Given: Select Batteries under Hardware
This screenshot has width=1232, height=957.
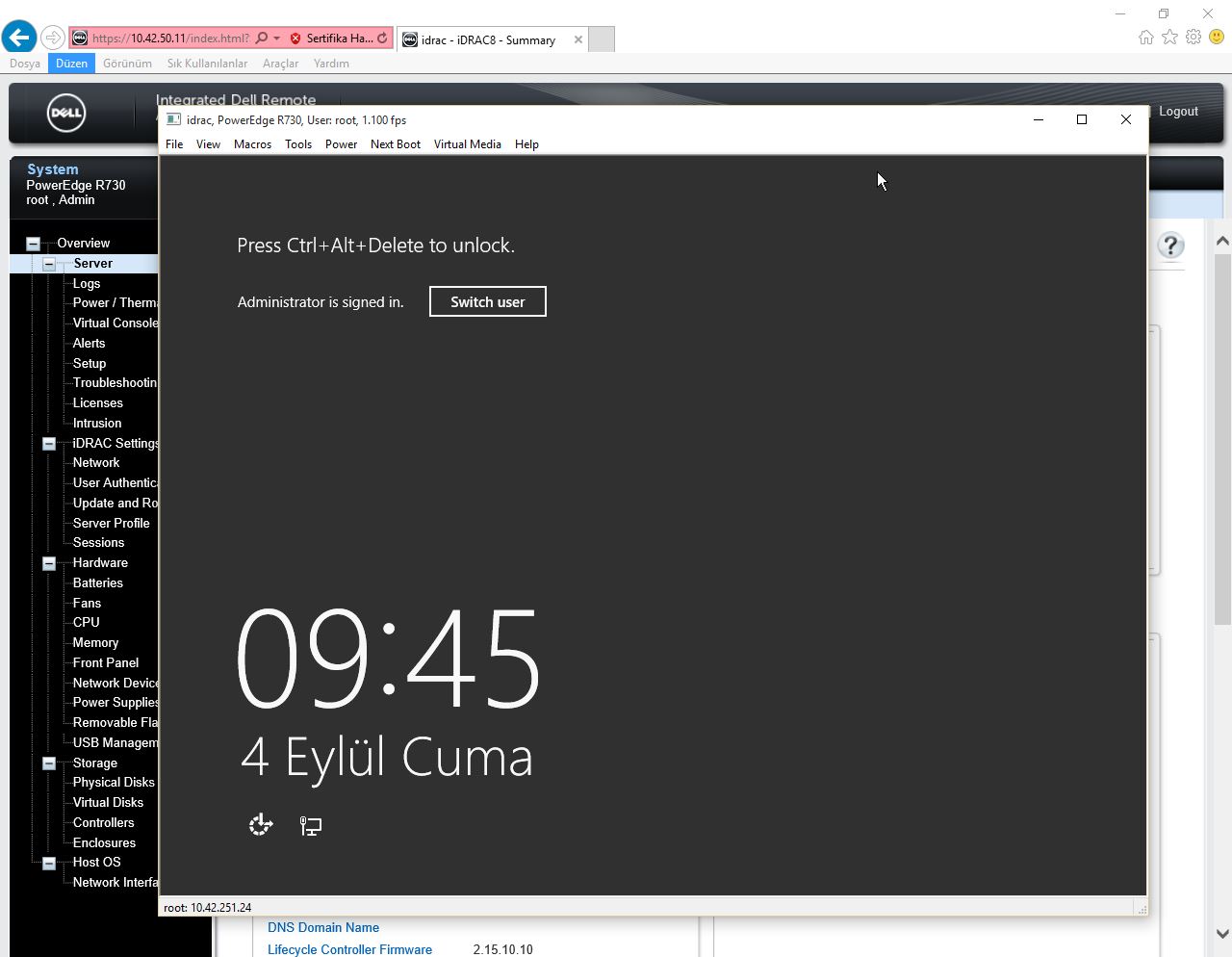Looking at the screenshot, I should (x=98, y=583).
